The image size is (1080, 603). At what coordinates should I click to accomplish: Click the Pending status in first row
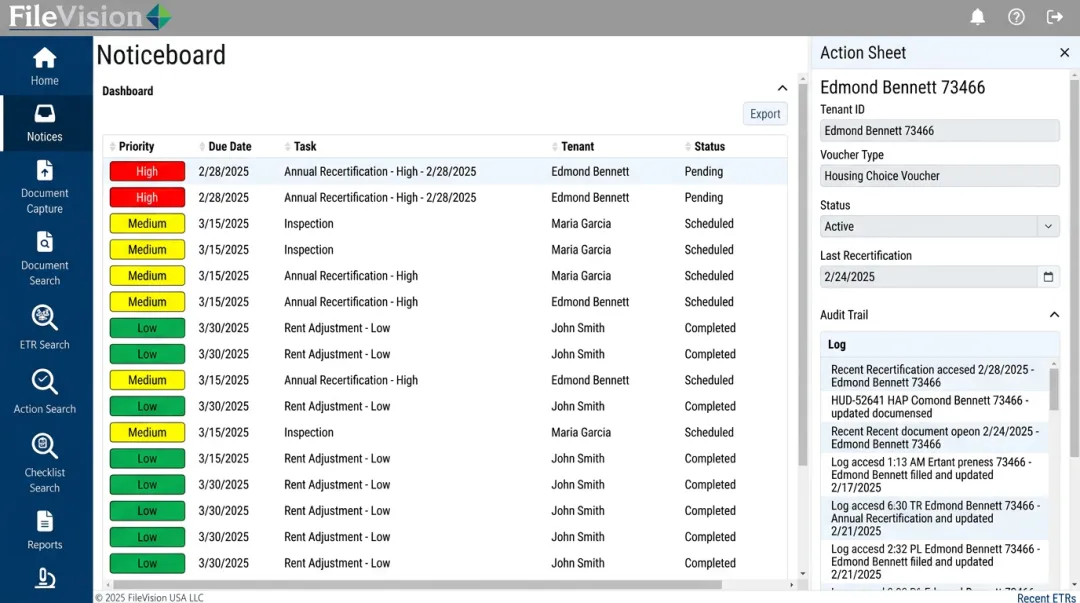(703, 172)
